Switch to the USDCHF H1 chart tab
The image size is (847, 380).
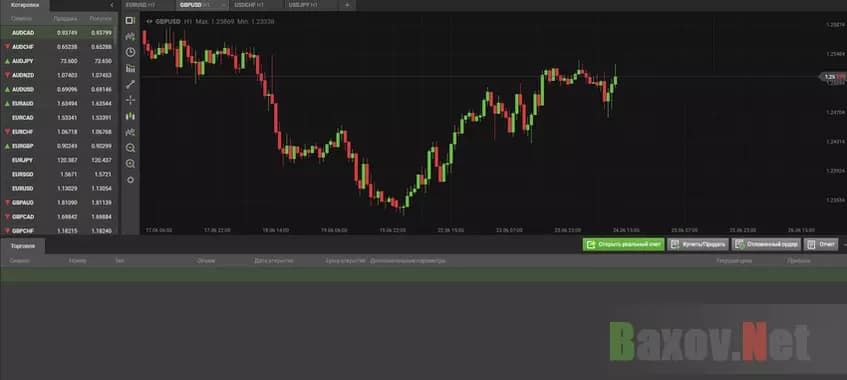[257, 5]
